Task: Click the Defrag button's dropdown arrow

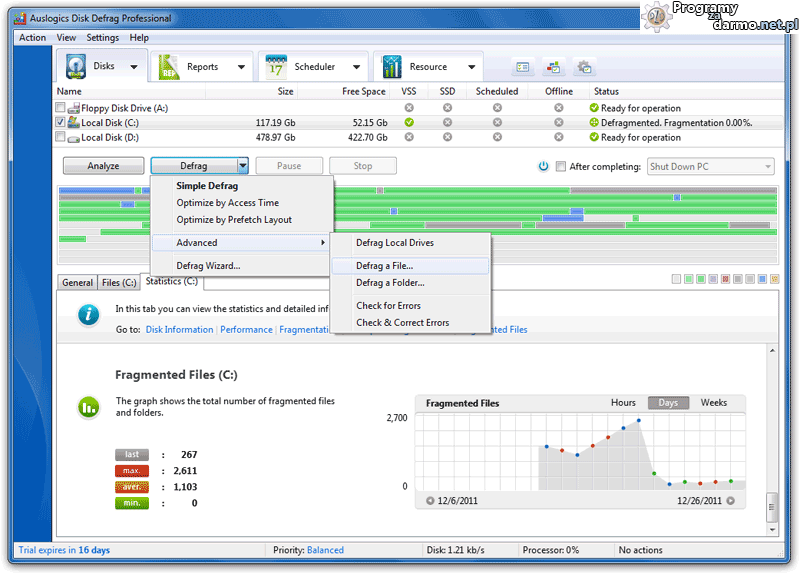Action: pos(242,166)
